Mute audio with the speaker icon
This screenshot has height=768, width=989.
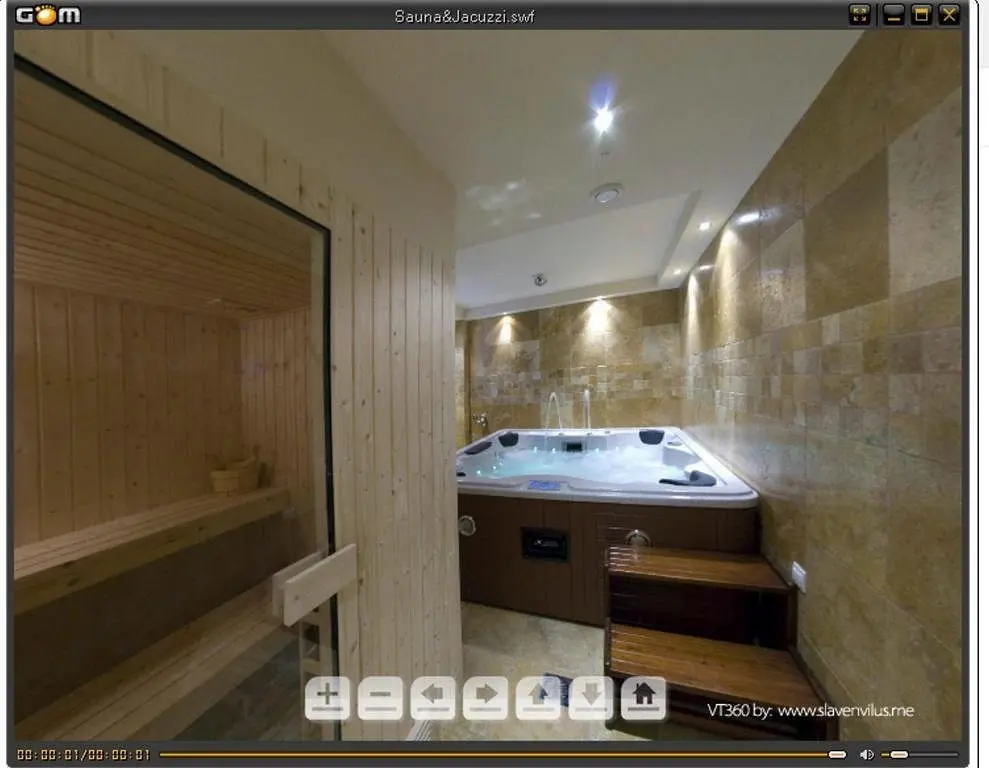[x=867, y=754]
